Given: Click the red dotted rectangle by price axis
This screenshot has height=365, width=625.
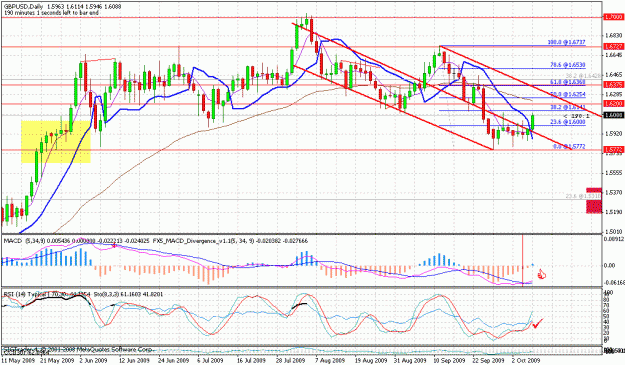Looking at the screenshot, I should tap(594, 200).
